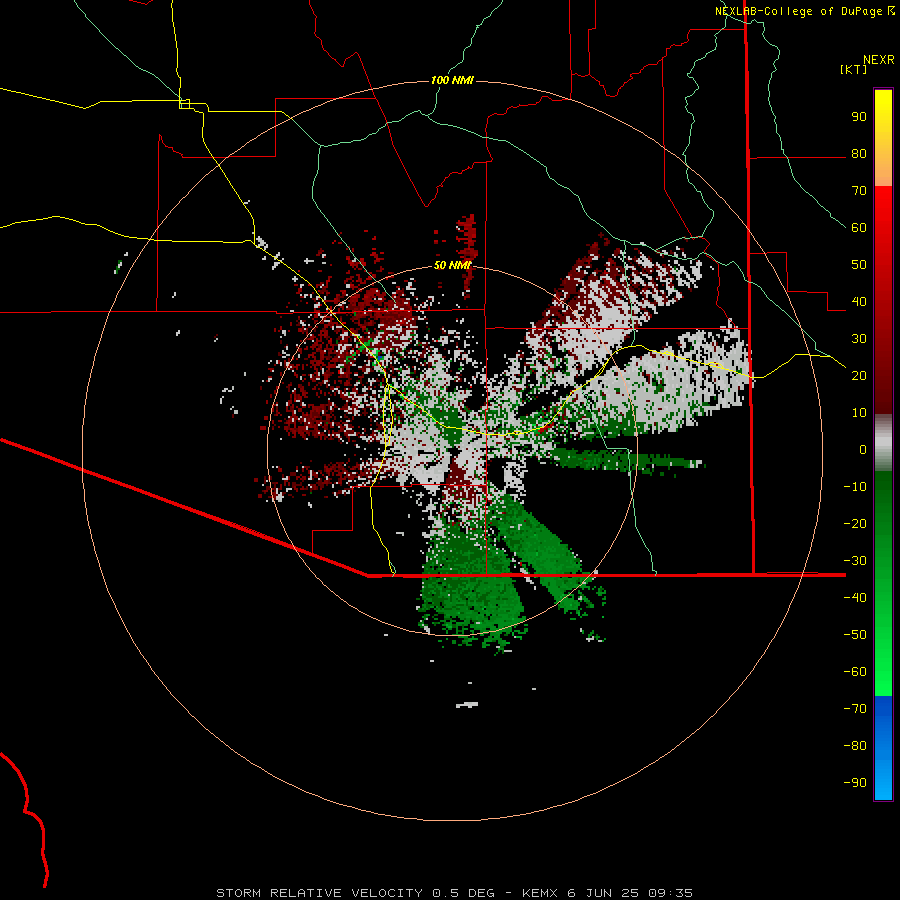Viewport: 900px width, 900px height.
Task: Click the -40 value on velocity scale
Action: click(855, 598)
